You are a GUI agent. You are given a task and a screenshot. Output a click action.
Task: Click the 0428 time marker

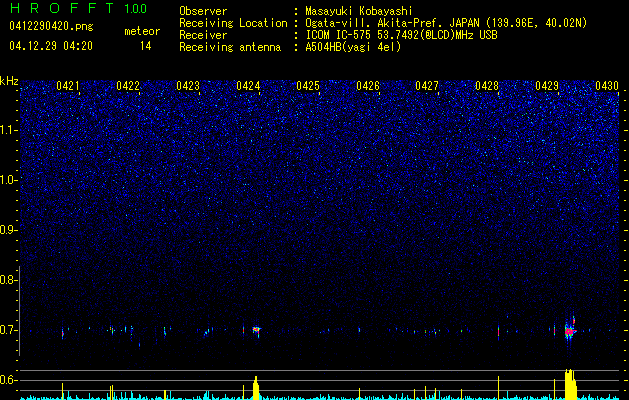pos(487,85)
